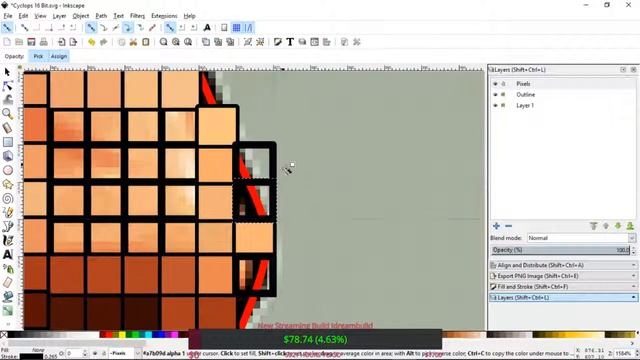The height and width of the screenshot is (360, 640).
Task: Expand Export PNG Image panel
Action: 563,276
